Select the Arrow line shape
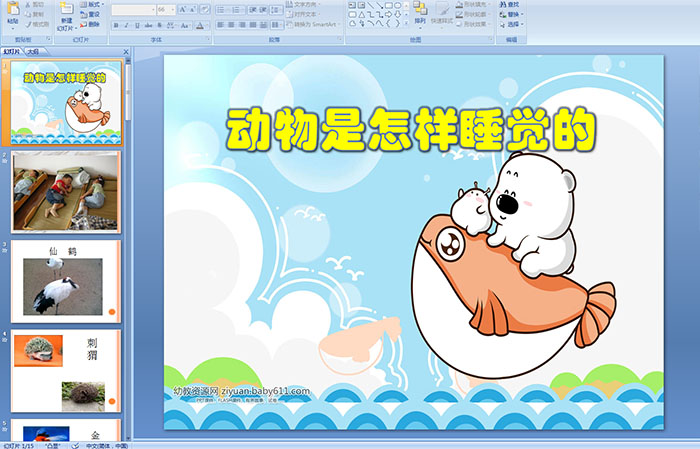 379,5
